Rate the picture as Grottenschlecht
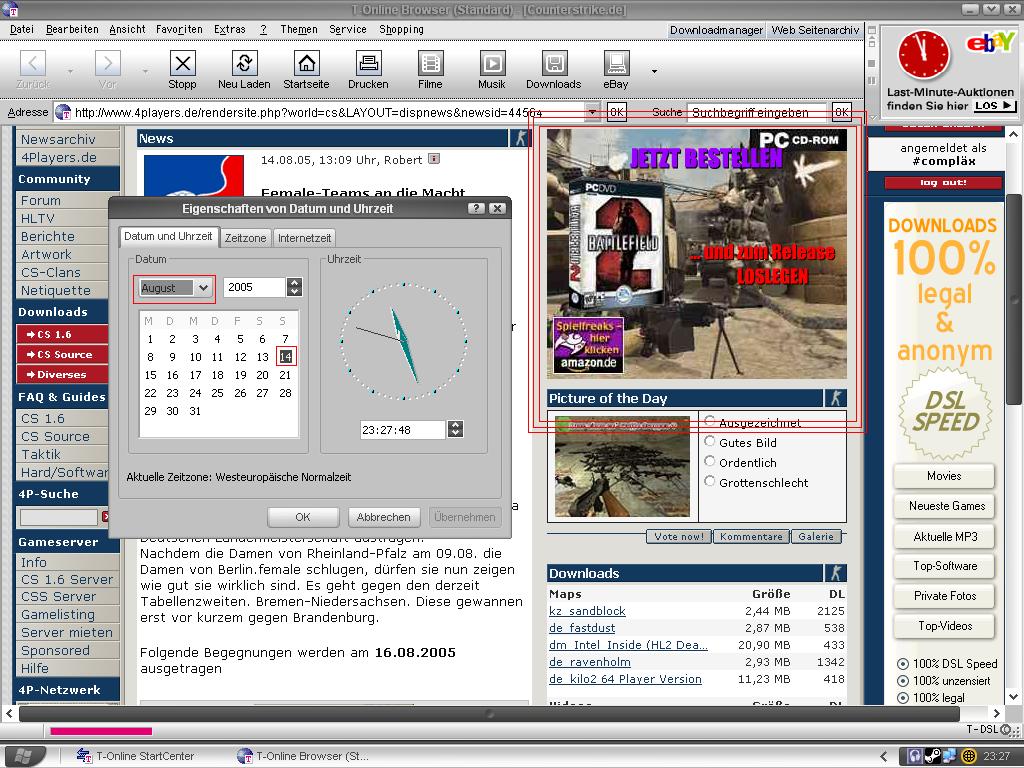The image size is (1024, 768). click(x=710, y=481)
